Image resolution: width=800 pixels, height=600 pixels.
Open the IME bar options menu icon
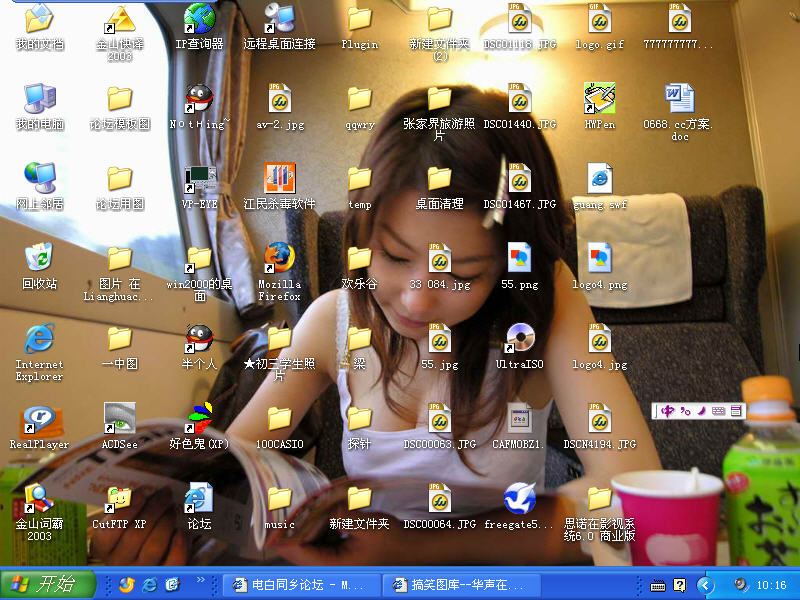click(737, 411)
